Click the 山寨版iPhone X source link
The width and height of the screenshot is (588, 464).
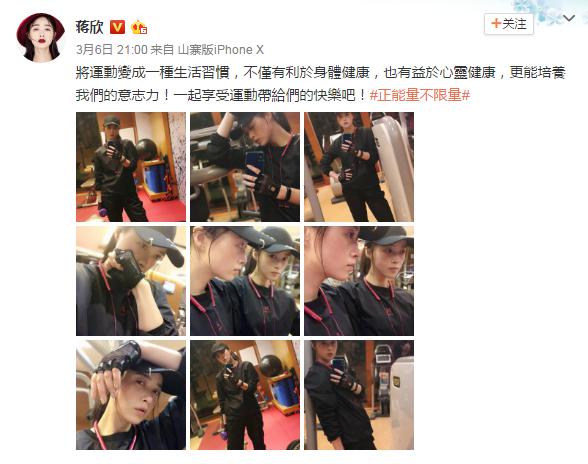tap(220, 50)
